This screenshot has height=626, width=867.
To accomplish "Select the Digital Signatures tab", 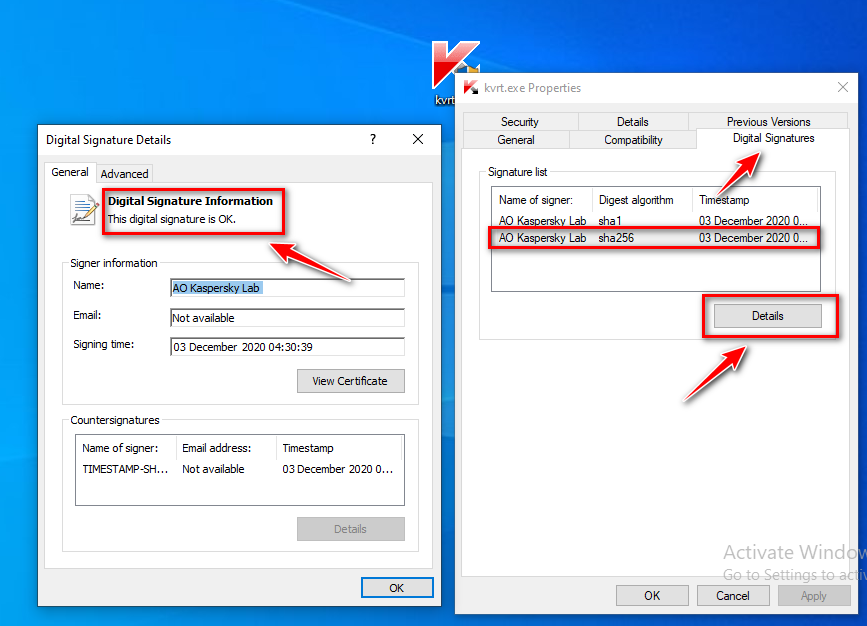I will (774, 138).
